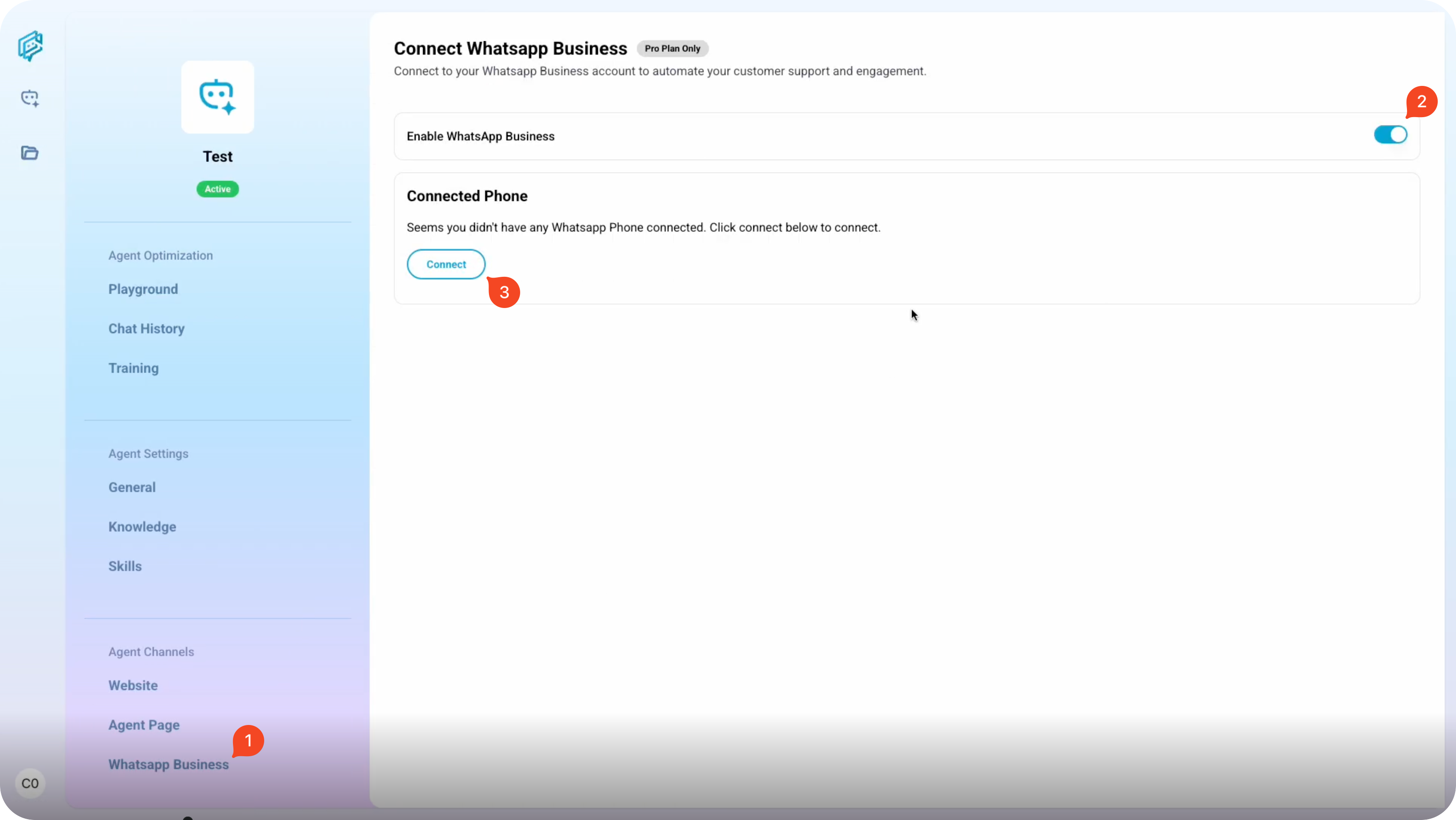Open the folder icon in left rail
Viewport: 1456px width, 820px height.
click(x=30, y=153)
